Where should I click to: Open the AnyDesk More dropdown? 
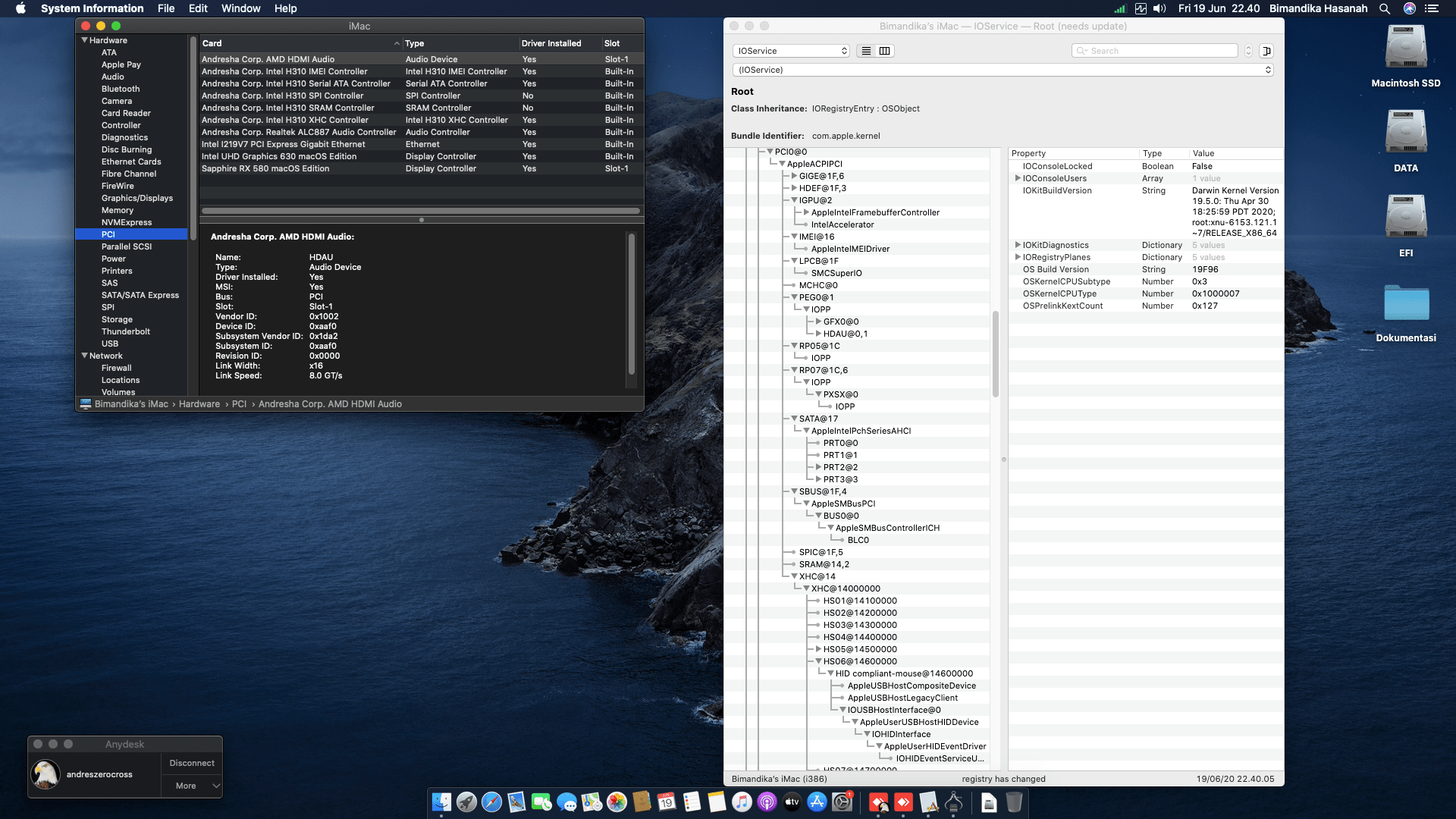pyautogui.click(x=191, y=786)
